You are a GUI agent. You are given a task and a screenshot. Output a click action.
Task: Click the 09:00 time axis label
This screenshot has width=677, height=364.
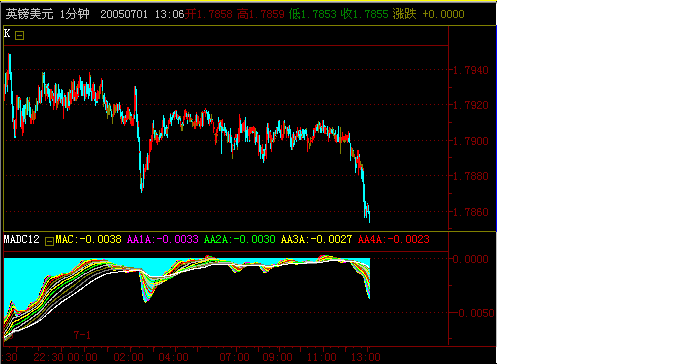click(278, 358)
